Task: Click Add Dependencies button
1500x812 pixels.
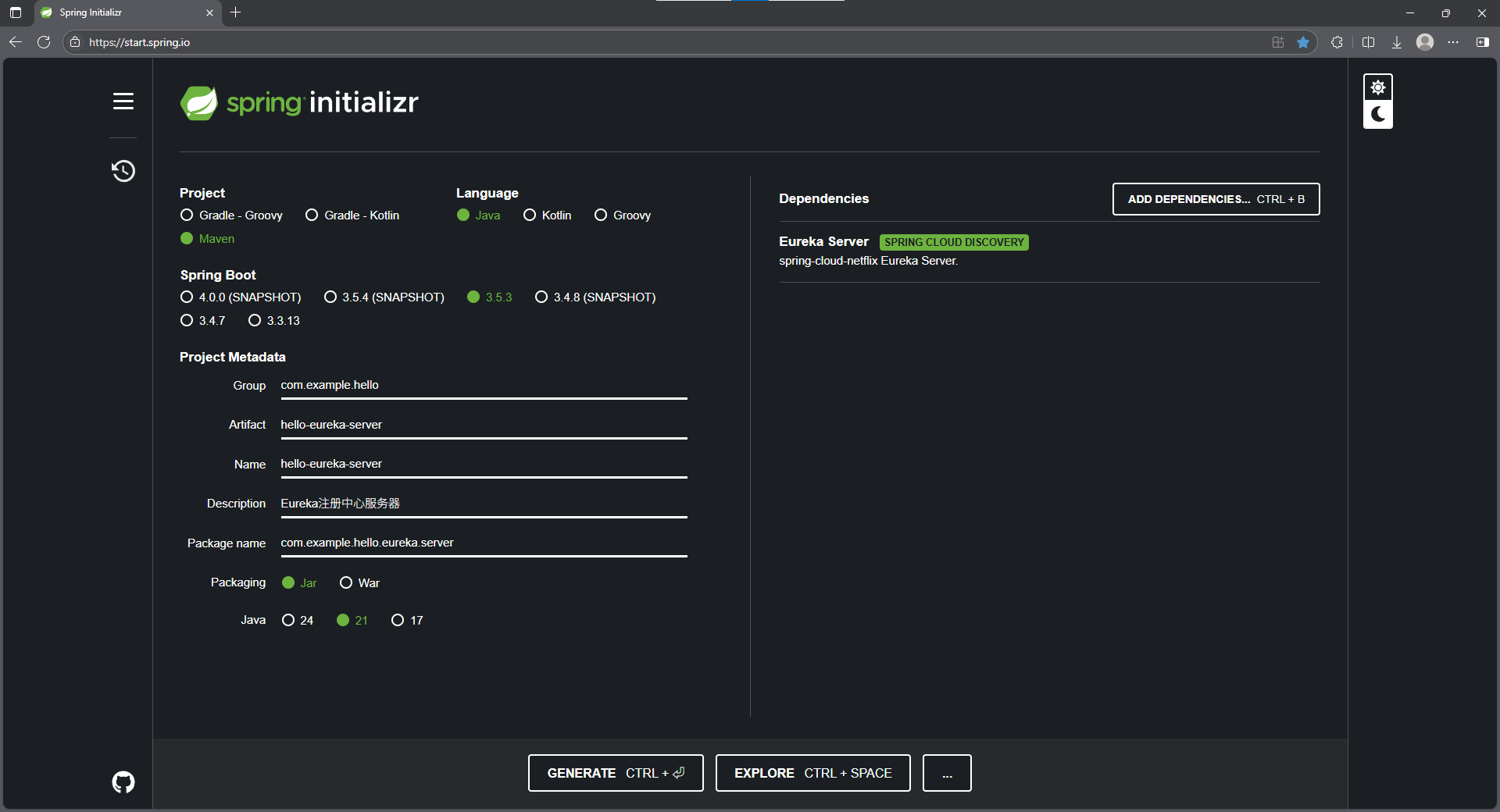Action: [x=1216, y=199]
